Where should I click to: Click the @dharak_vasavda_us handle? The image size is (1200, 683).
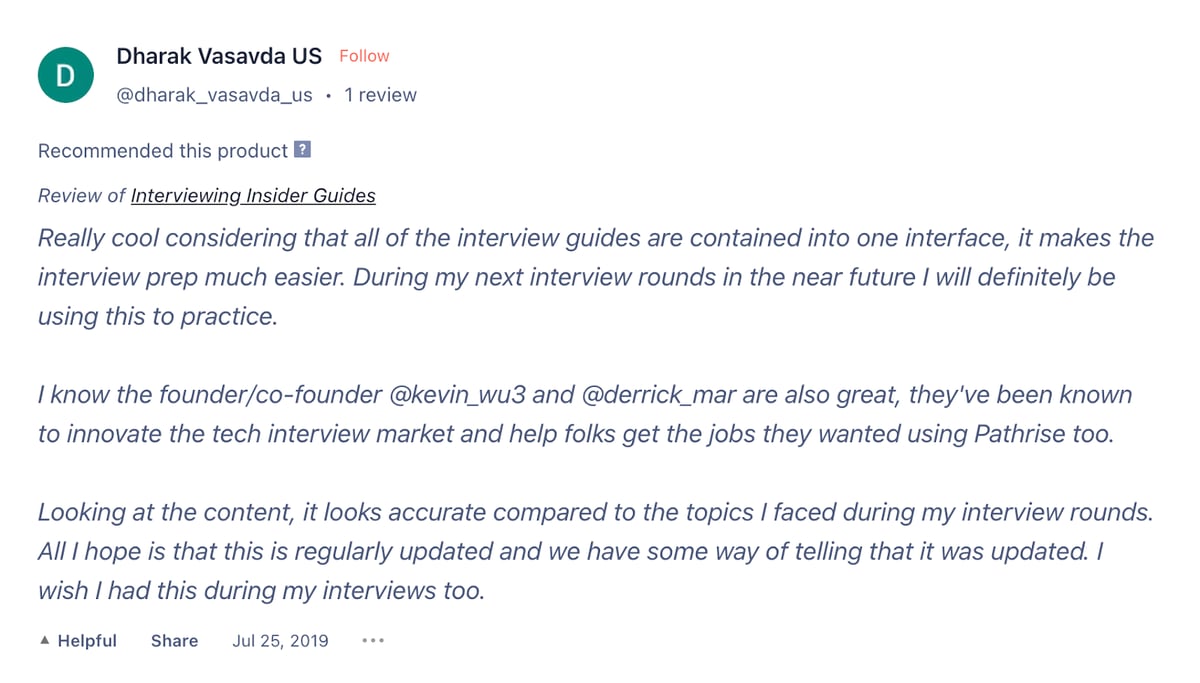pyautogui.click(x=214, y=95)
